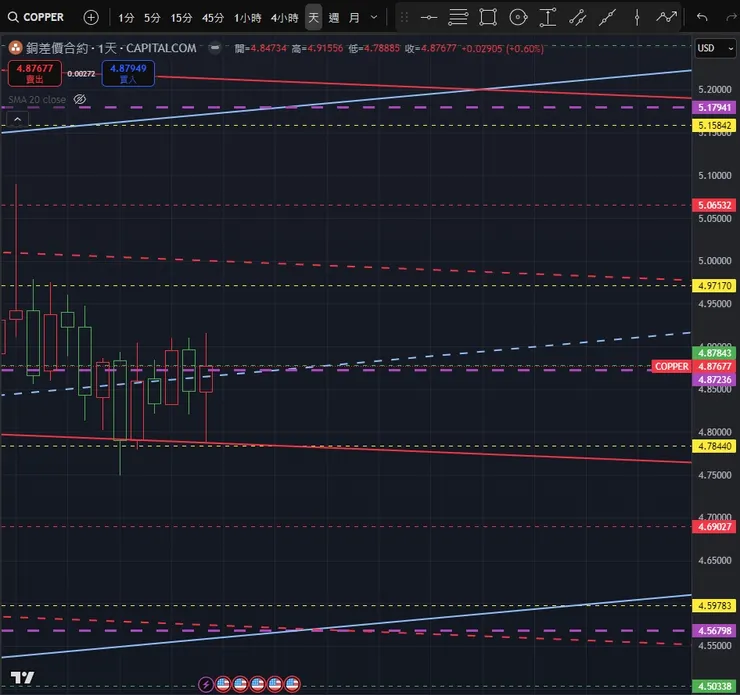The height and width of the screenshot is (695, 740).
Task: Redo the last chart action
Action: (731, 17)
